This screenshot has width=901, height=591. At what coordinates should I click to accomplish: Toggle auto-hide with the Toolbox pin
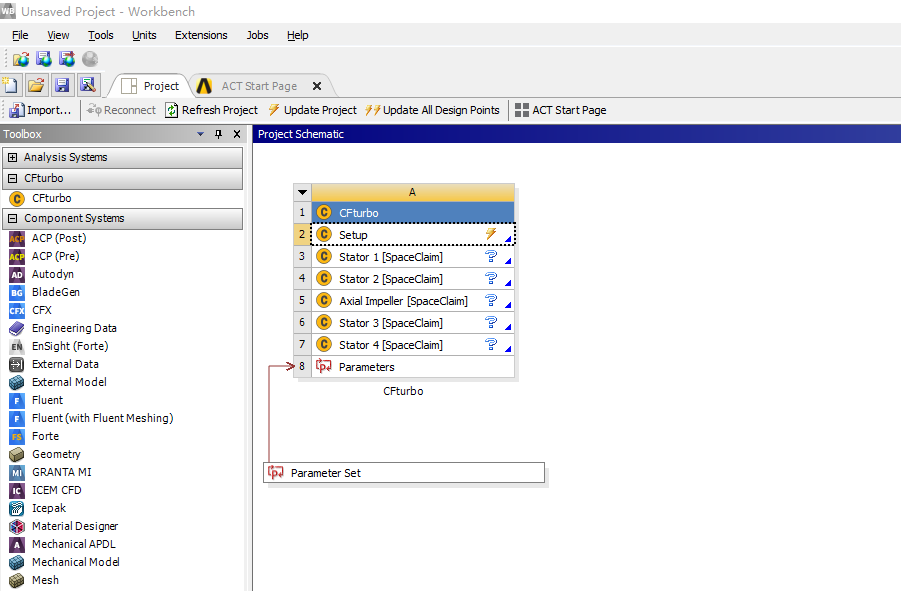217,133
